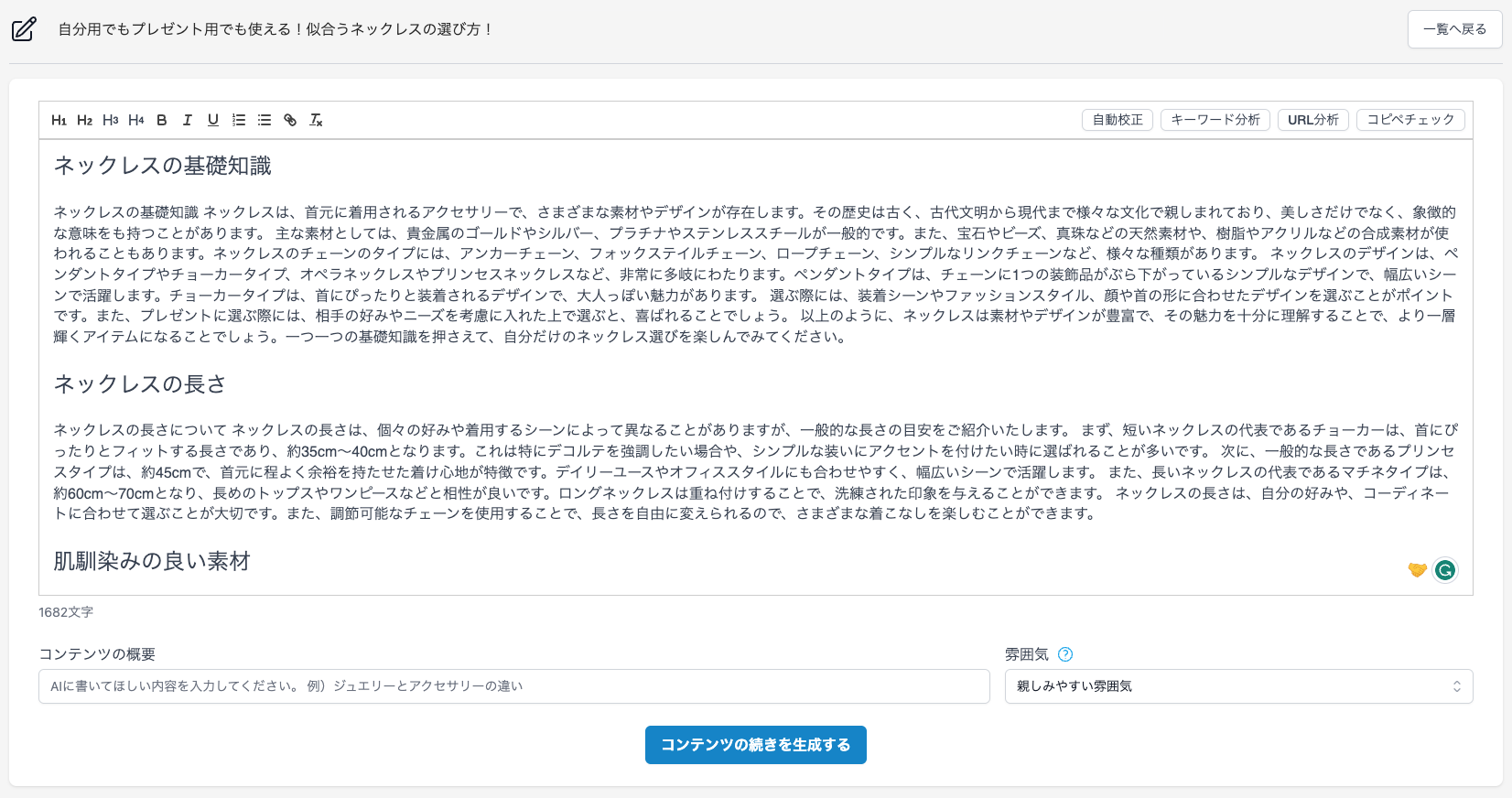Open the 雰囲気 dropdown menu
The height and width of the screenshot is (798, 1512).
click(x=1238, y=686)
